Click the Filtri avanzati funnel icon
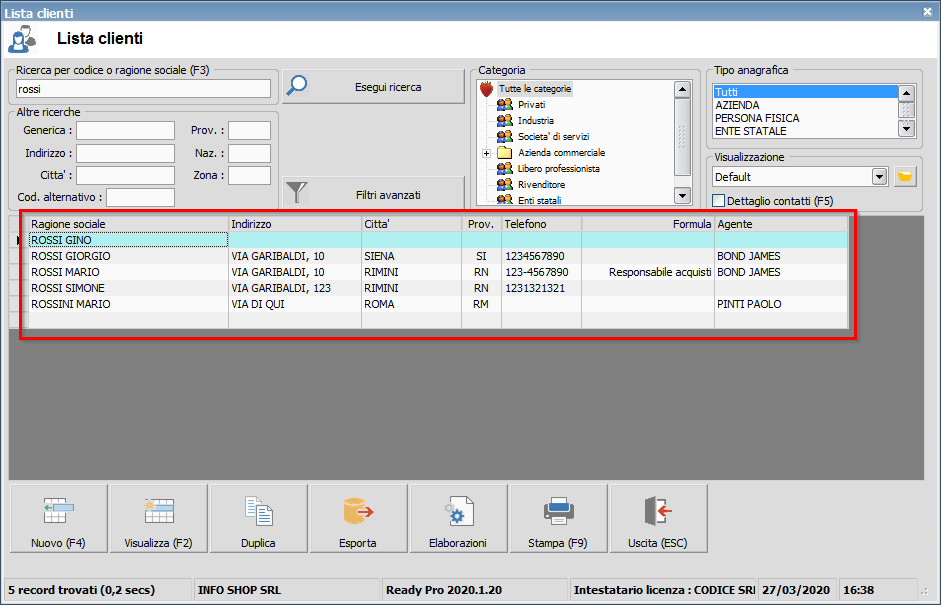The width and height of the screenshot is (941, 605). [296, 193]
